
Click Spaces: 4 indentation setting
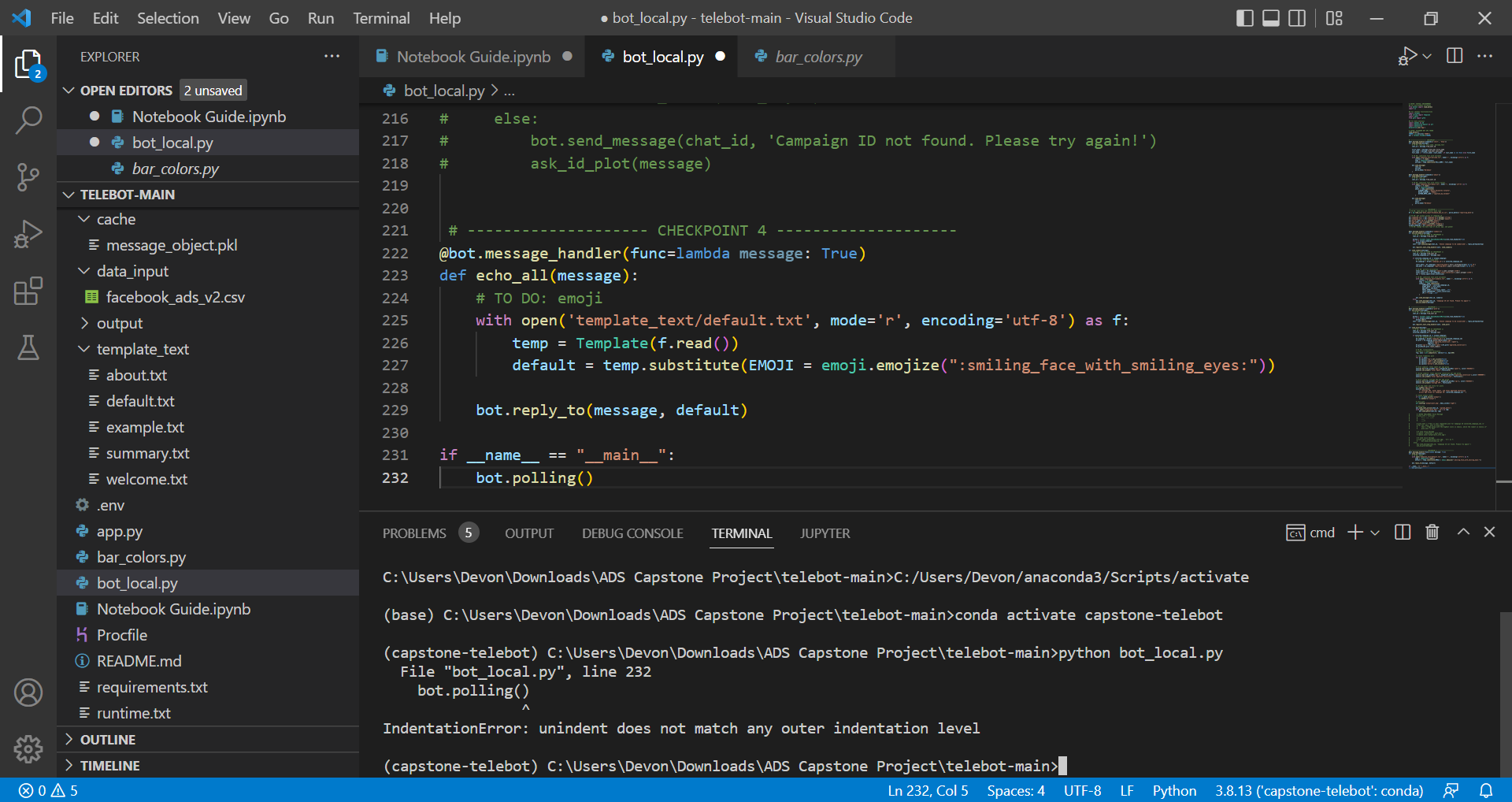point(1015,790)
